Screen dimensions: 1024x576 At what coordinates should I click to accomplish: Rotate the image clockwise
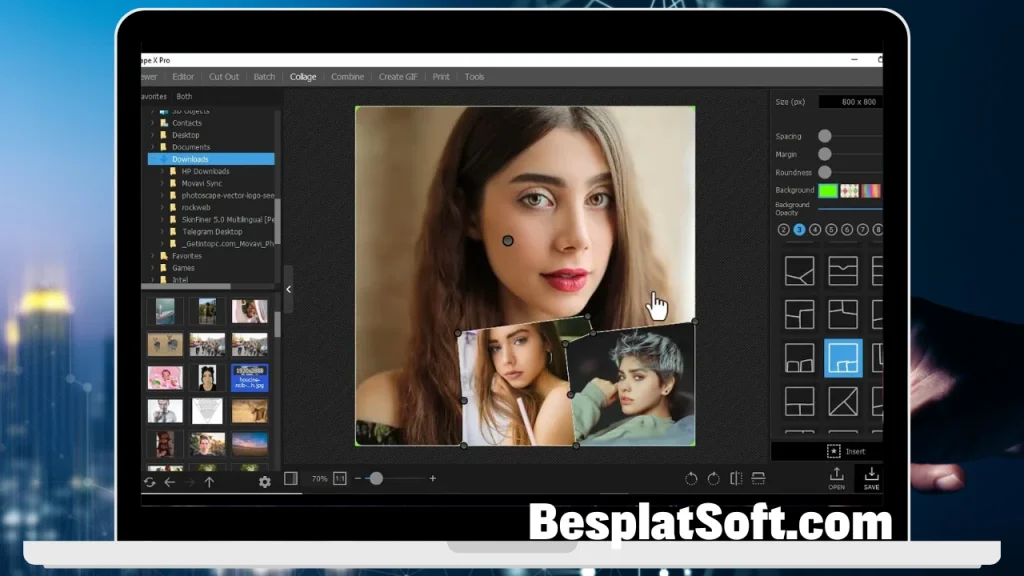713,479
